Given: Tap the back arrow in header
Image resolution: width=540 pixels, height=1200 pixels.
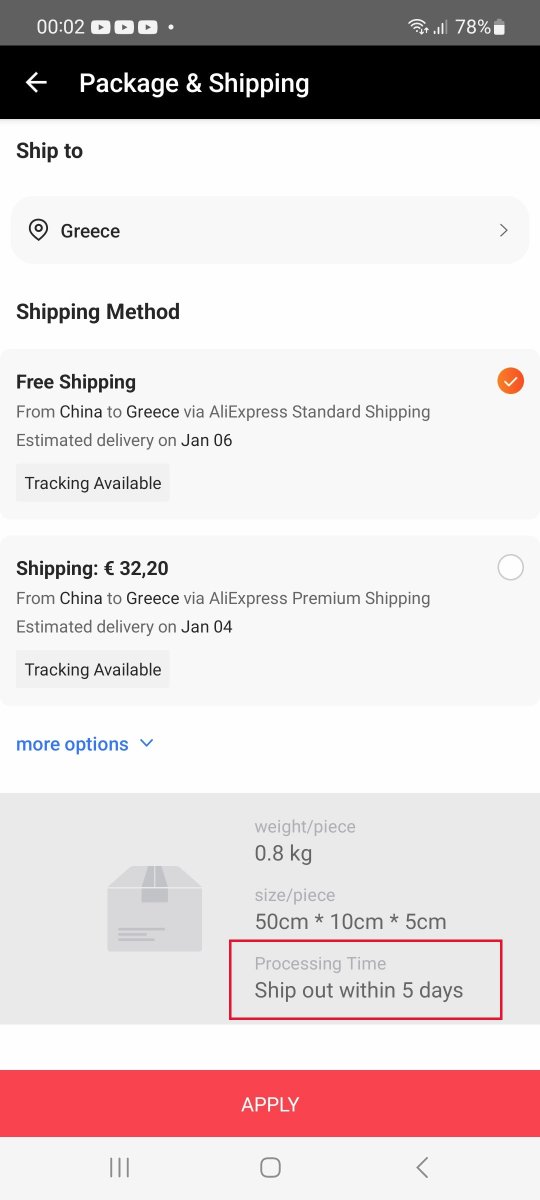Looking at the screenshot, I should [36, 83].
